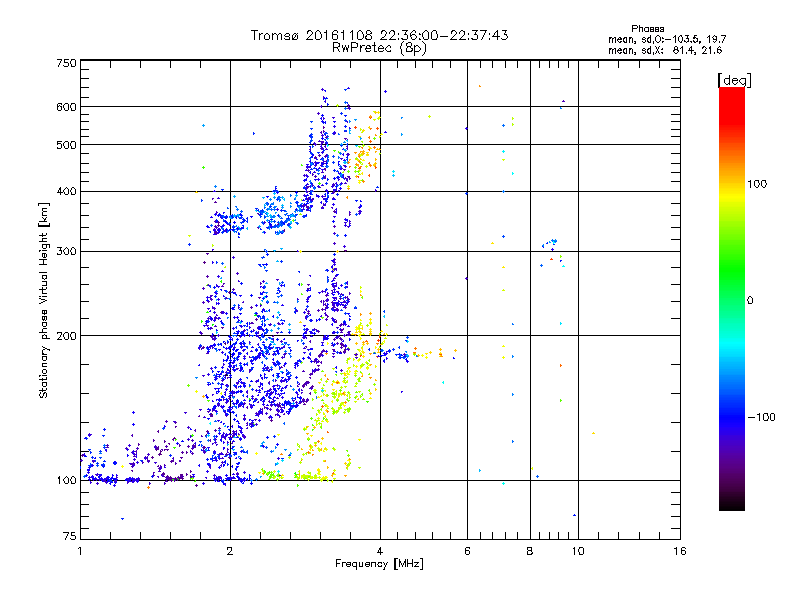Click the y-axis tick label '400'
Viewport: 800px width, 600px height.
66,191
